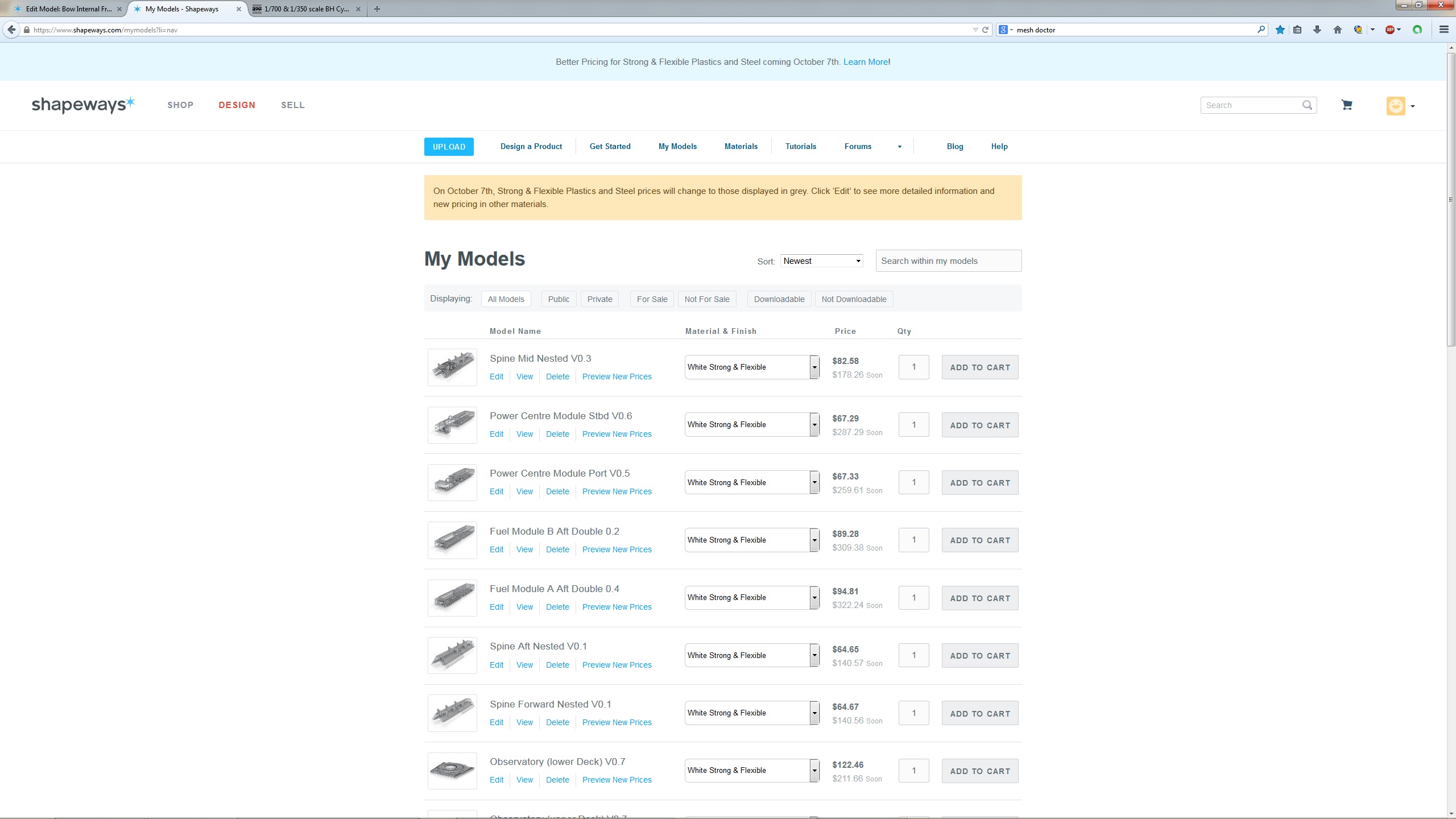
Task: Open the Adblock Plus icon
Action: 1390,30
